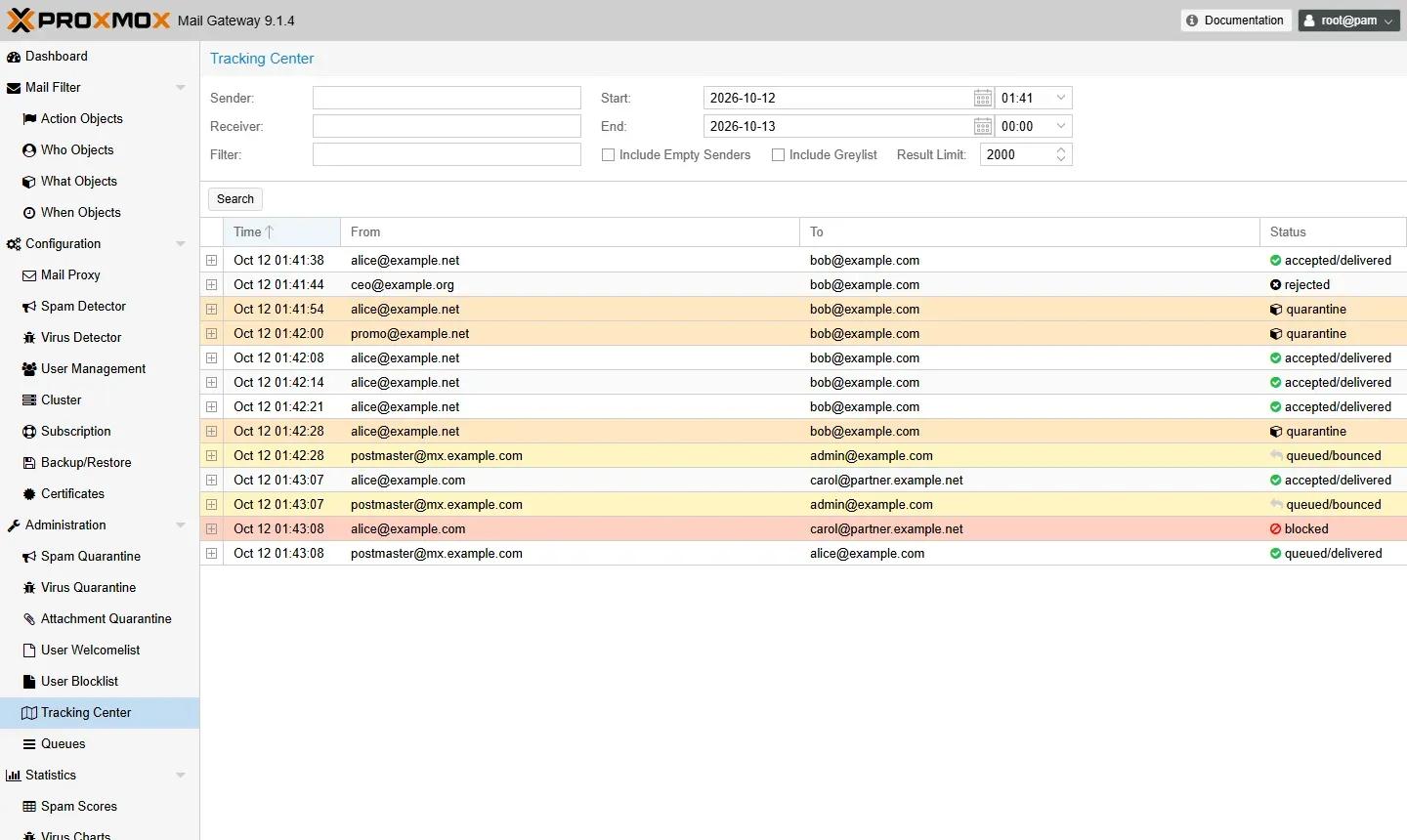Sort by the Time column header
Viewport: 1407px width, 840px height.
(x=282, y=232)
